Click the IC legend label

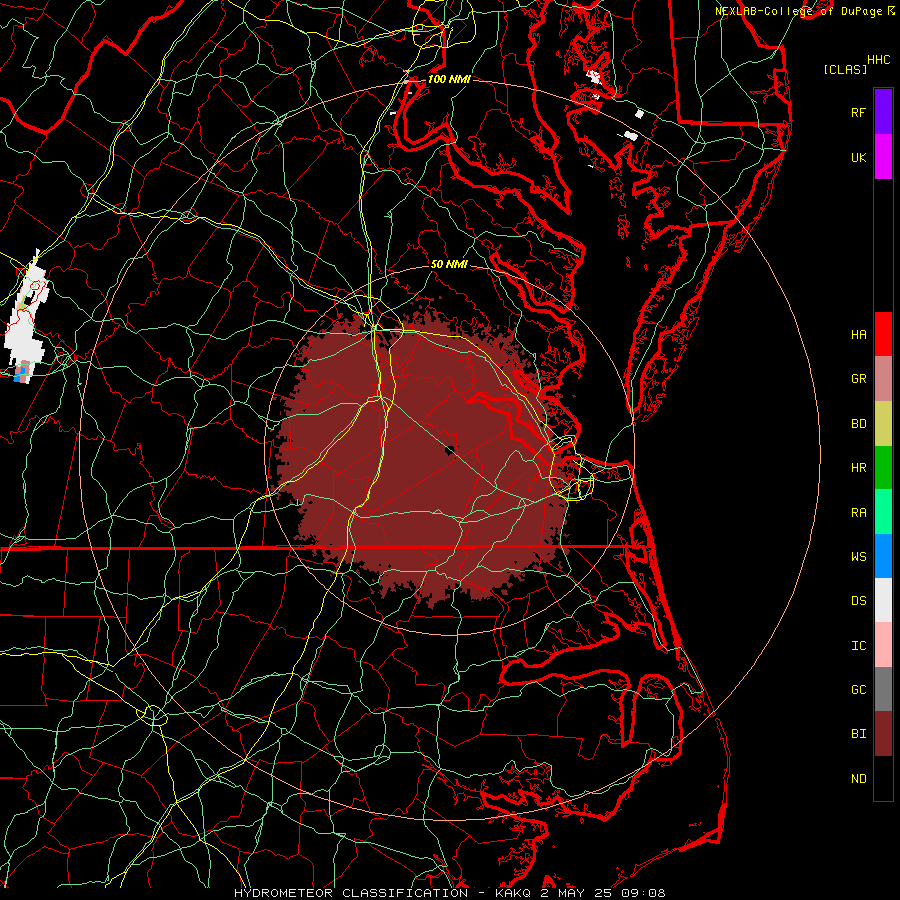coord(858,645)
